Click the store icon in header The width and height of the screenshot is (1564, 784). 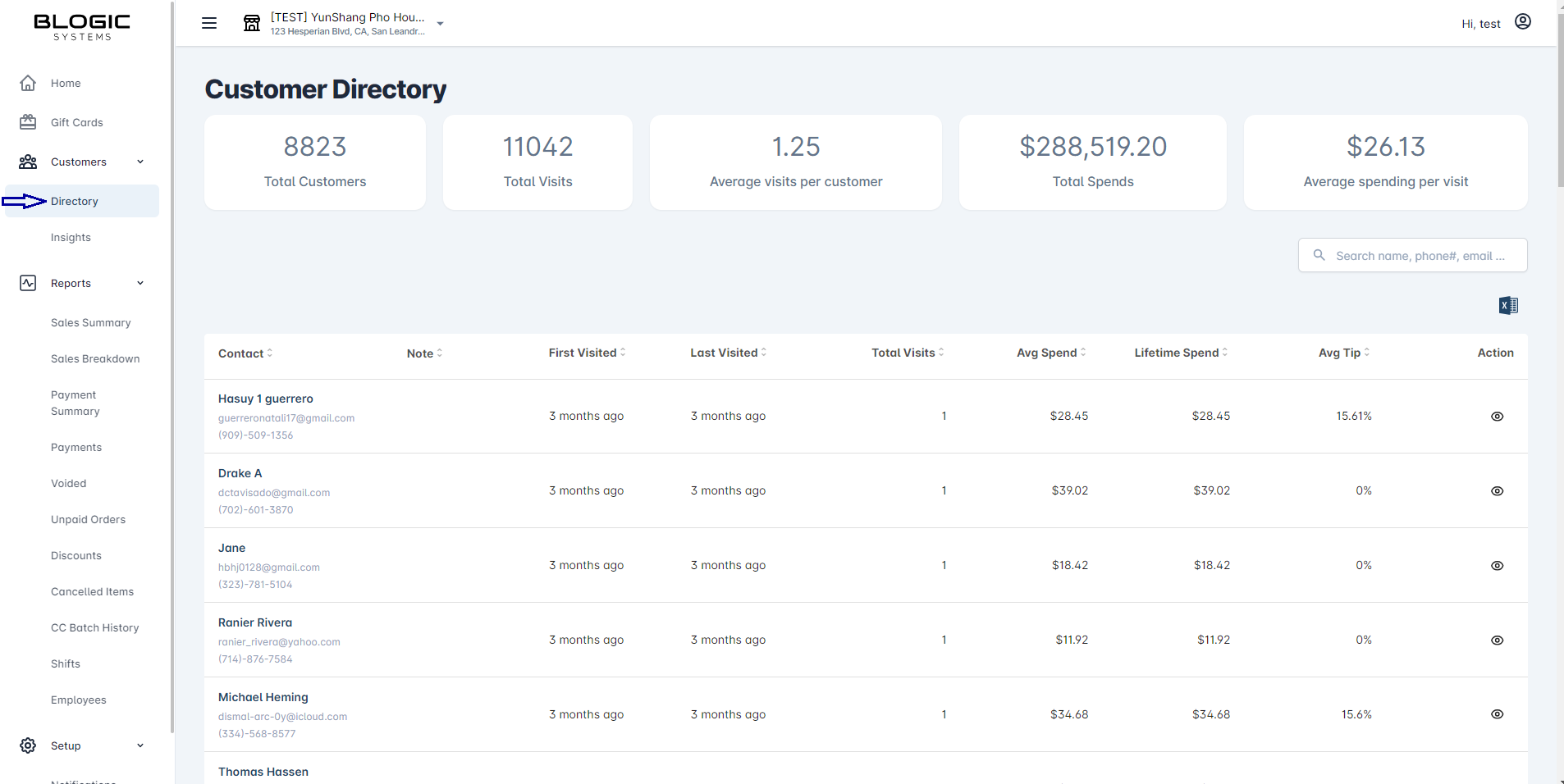[x=252, y=23]
